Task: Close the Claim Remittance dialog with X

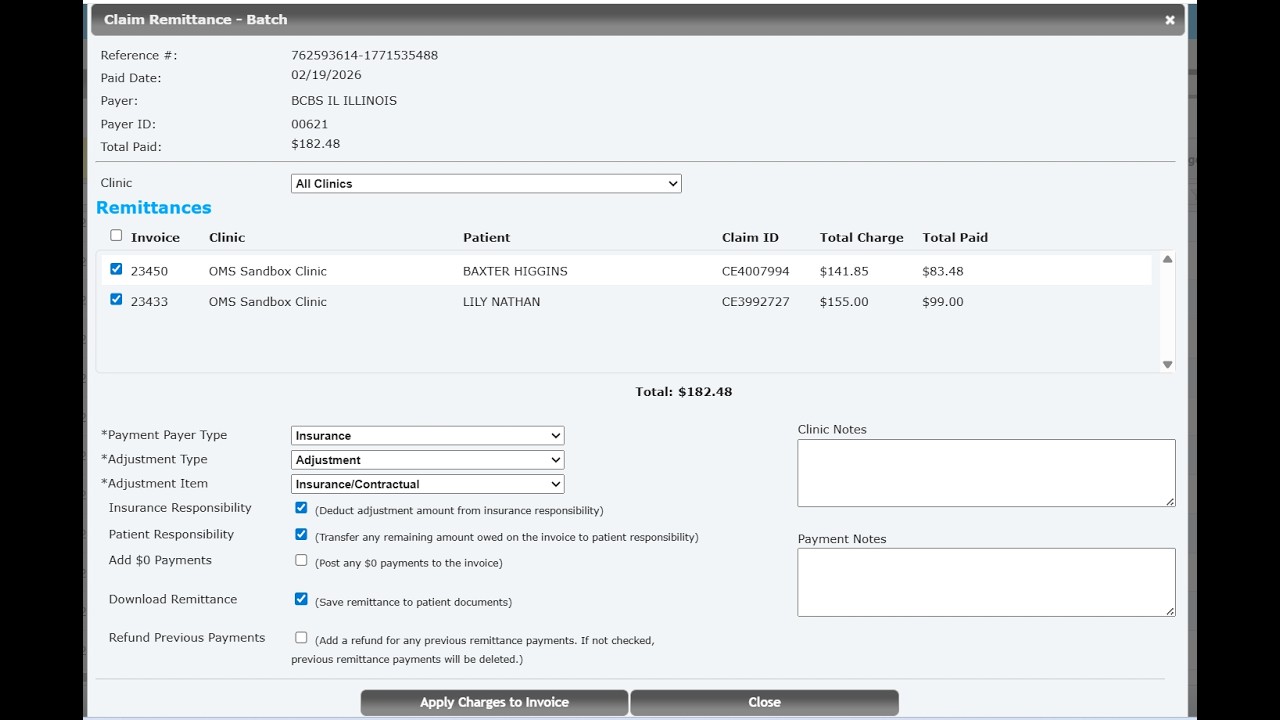Action: click(x=1169, y=20)
